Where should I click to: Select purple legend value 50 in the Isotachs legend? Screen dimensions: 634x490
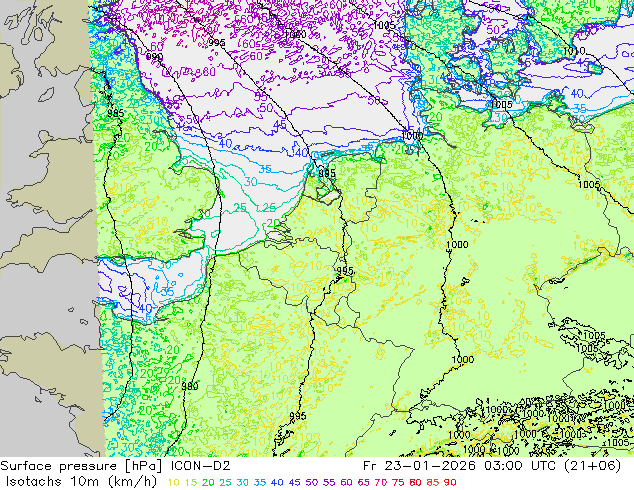click(312, 482)
